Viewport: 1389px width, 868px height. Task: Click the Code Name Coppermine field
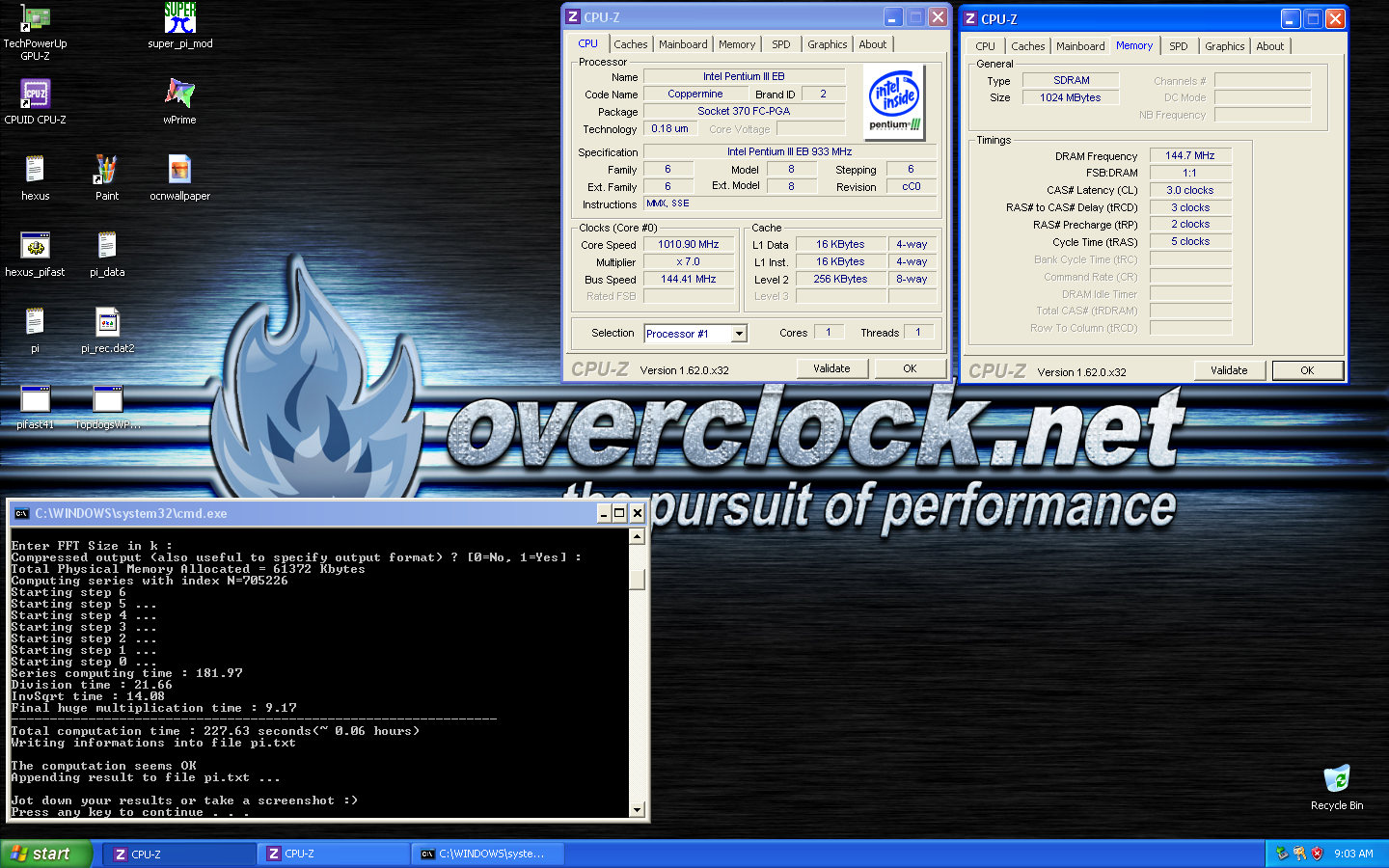[695, 95]
